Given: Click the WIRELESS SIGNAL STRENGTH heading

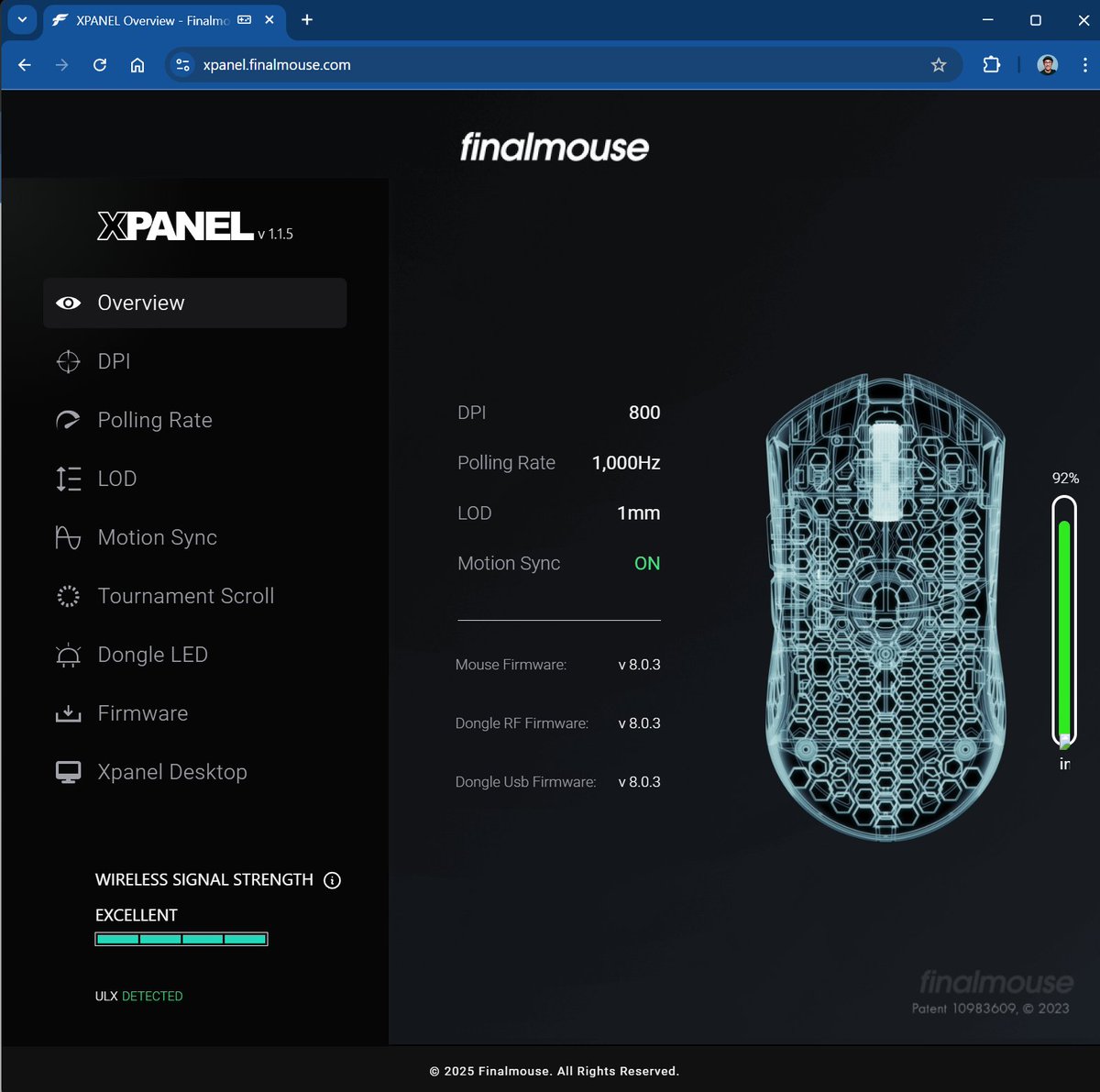Looking at the screenshot, I should click(x=204, y=879).
